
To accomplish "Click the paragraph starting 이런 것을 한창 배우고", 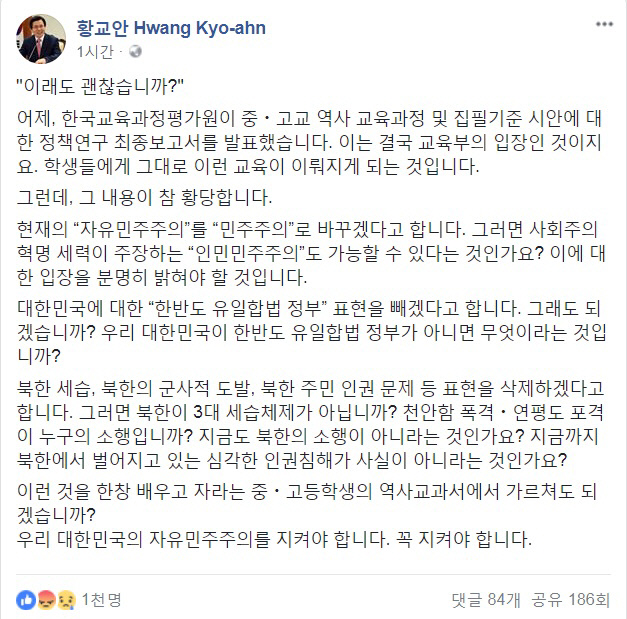I will pyautogui.click(x=306, y=503).
